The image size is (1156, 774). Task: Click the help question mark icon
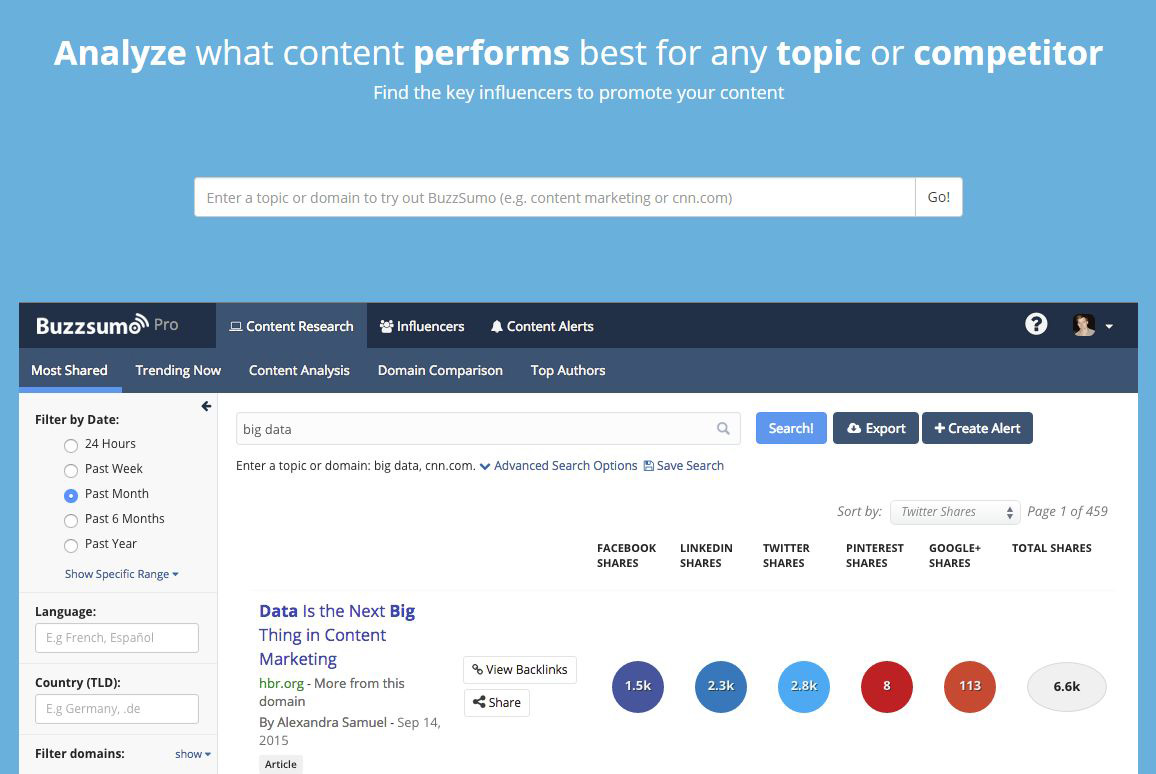pos(1036,324)
